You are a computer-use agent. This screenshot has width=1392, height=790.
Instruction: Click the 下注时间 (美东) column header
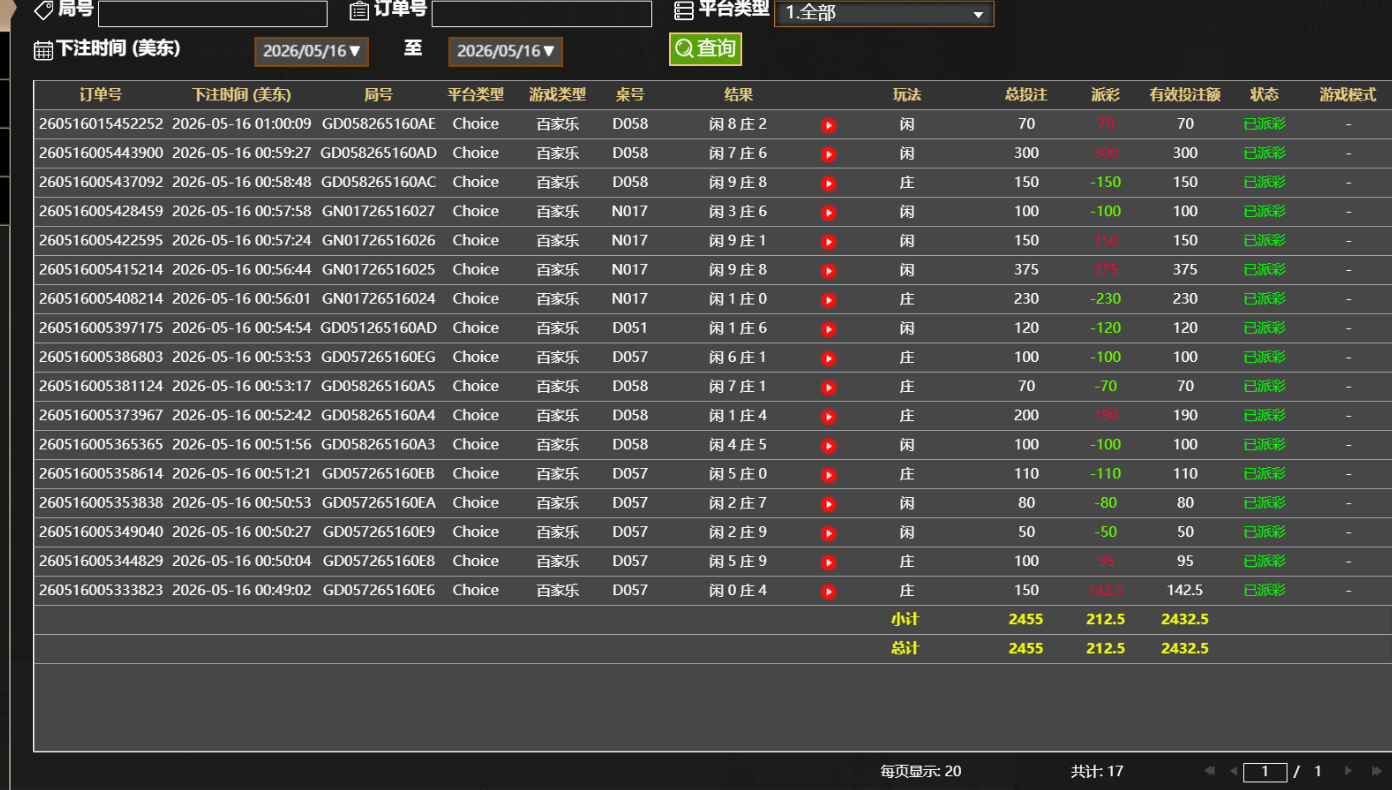pos(241,95)
